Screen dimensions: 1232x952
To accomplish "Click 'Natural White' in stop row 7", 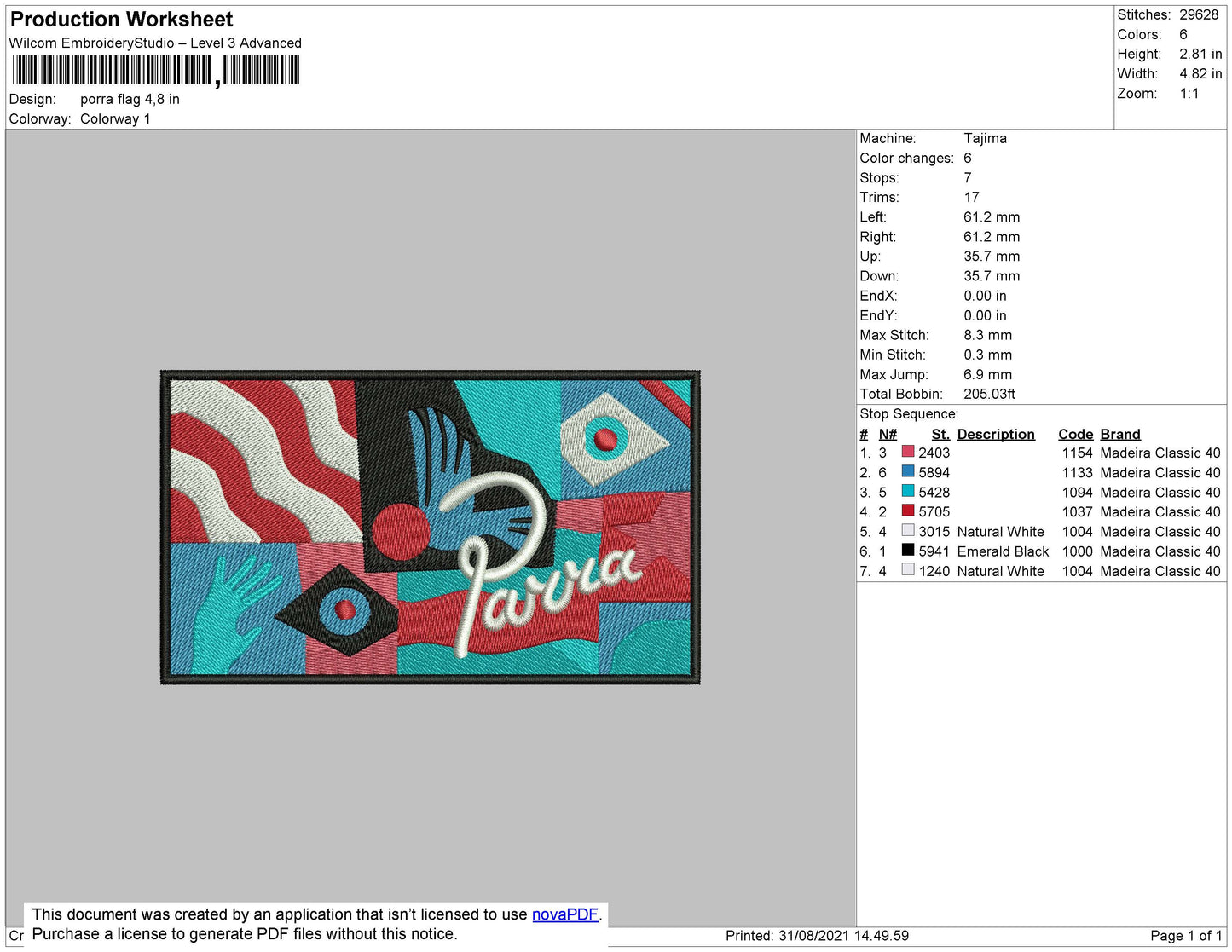I will pyautogui.click(x=1000, y=571).
